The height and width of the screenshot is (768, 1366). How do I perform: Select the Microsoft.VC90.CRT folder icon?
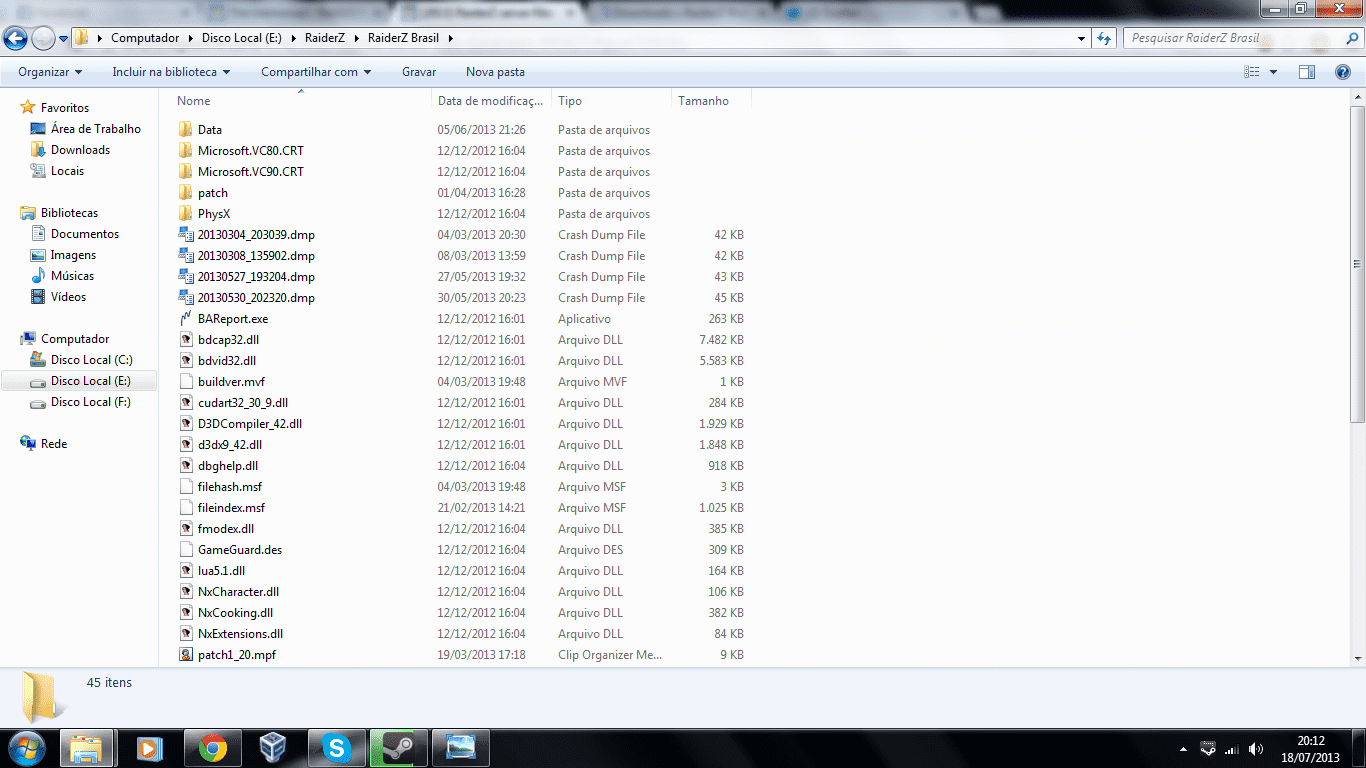coord(185,172)
